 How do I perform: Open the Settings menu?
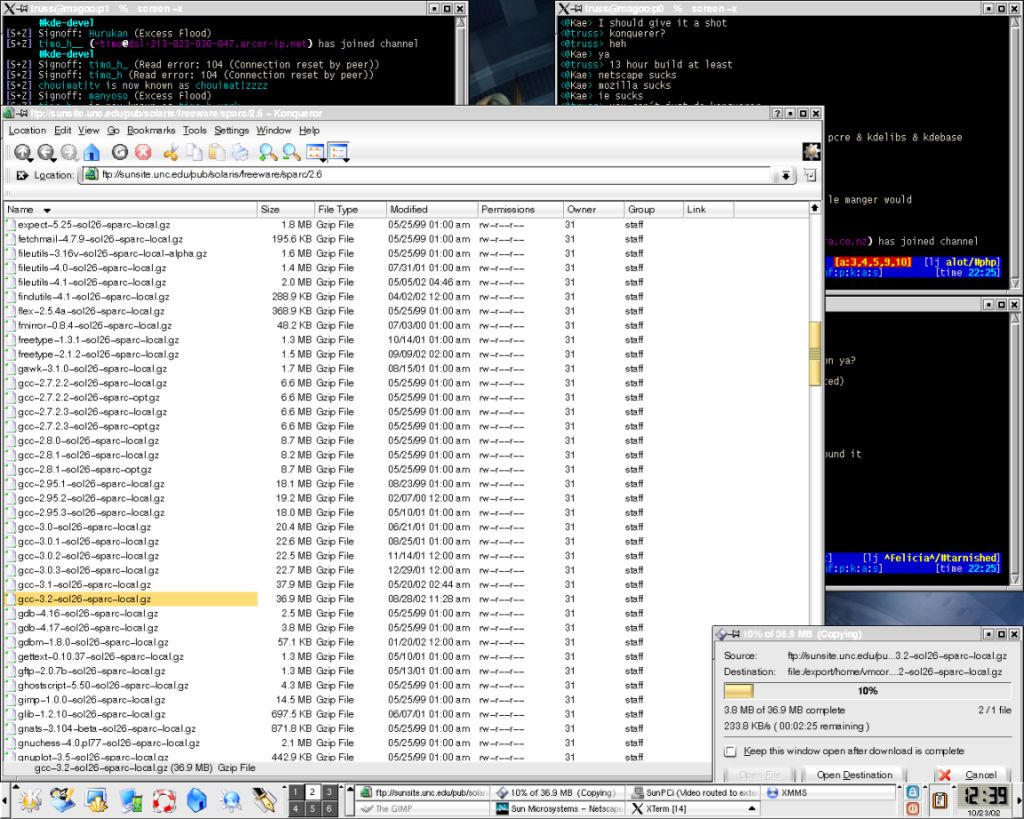pyautogui.click(x=231, y=130)
